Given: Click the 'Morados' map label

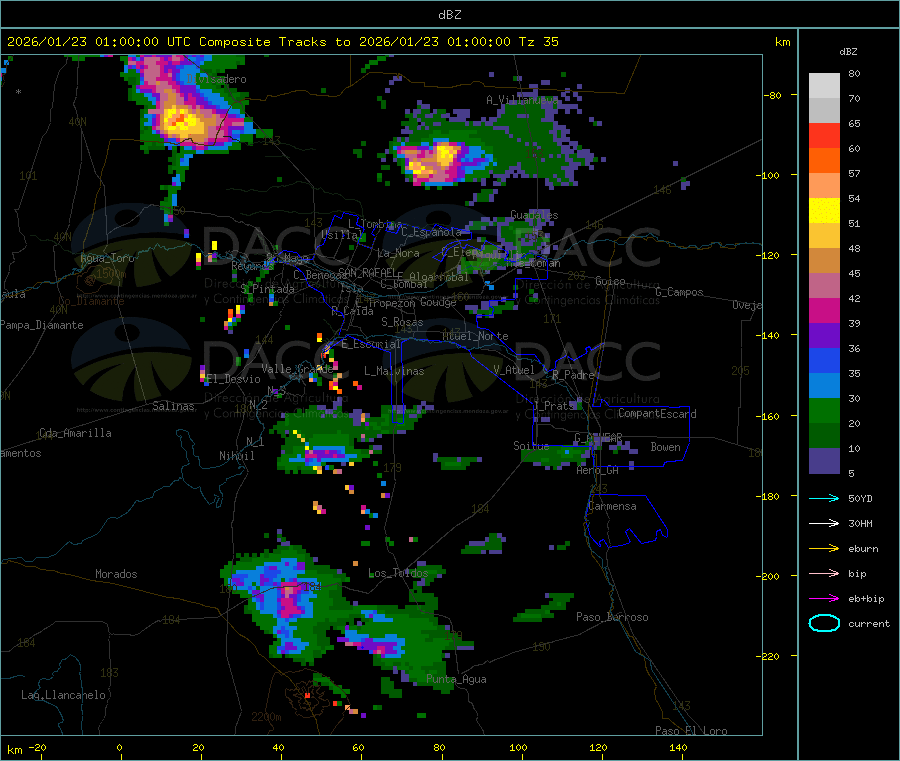Looking at the screenshot, I should (x=116, y=574).
